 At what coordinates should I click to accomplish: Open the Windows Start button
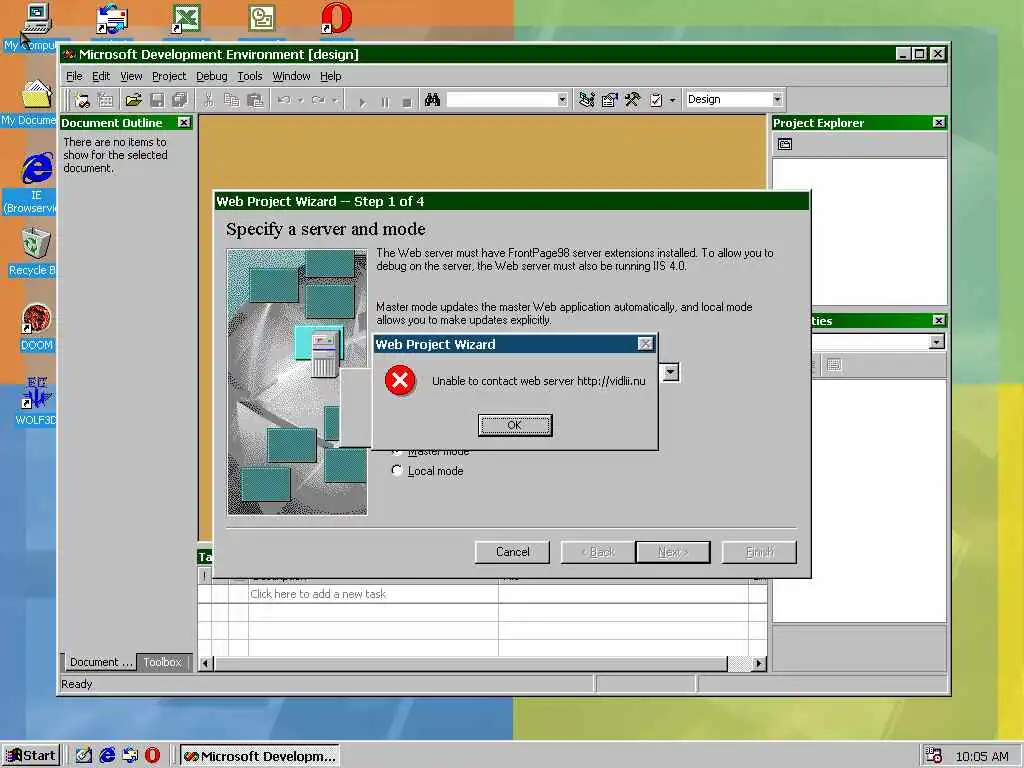(31, 756)
